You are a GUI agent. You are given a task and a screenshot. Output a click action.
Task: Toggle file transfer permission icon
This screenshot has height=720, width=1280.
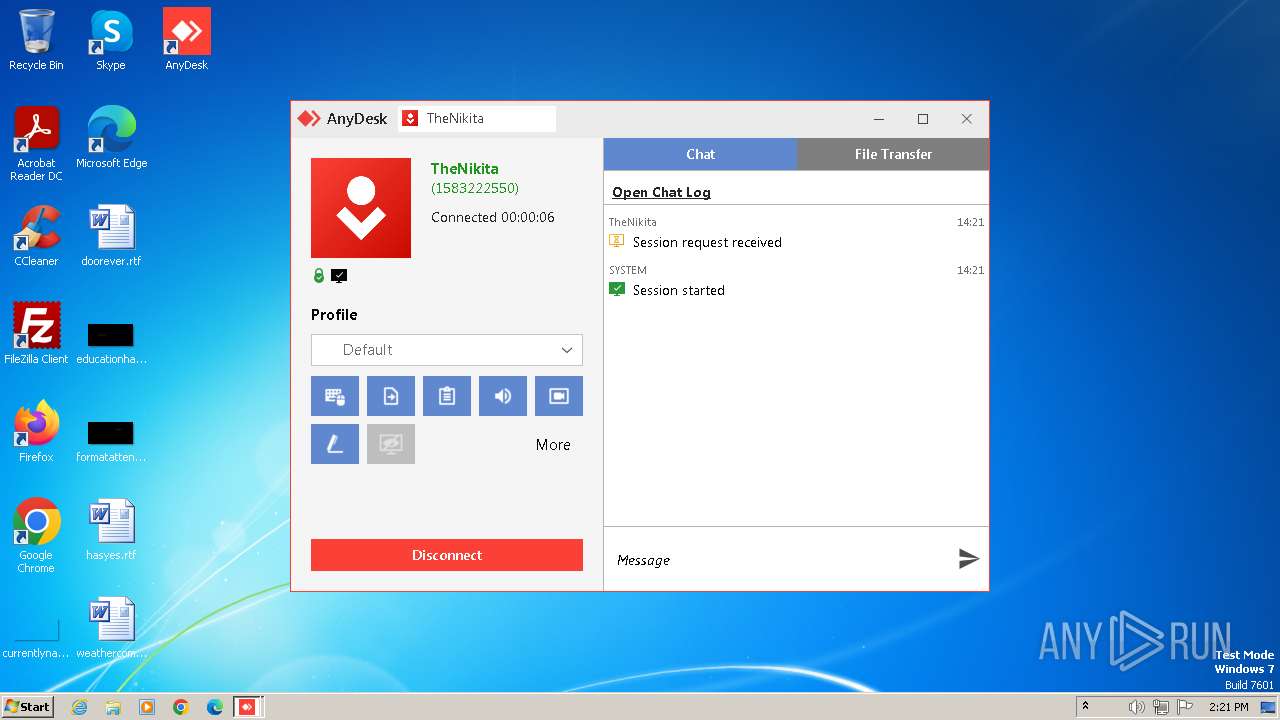pyautogui.click(x=391, y=396)
